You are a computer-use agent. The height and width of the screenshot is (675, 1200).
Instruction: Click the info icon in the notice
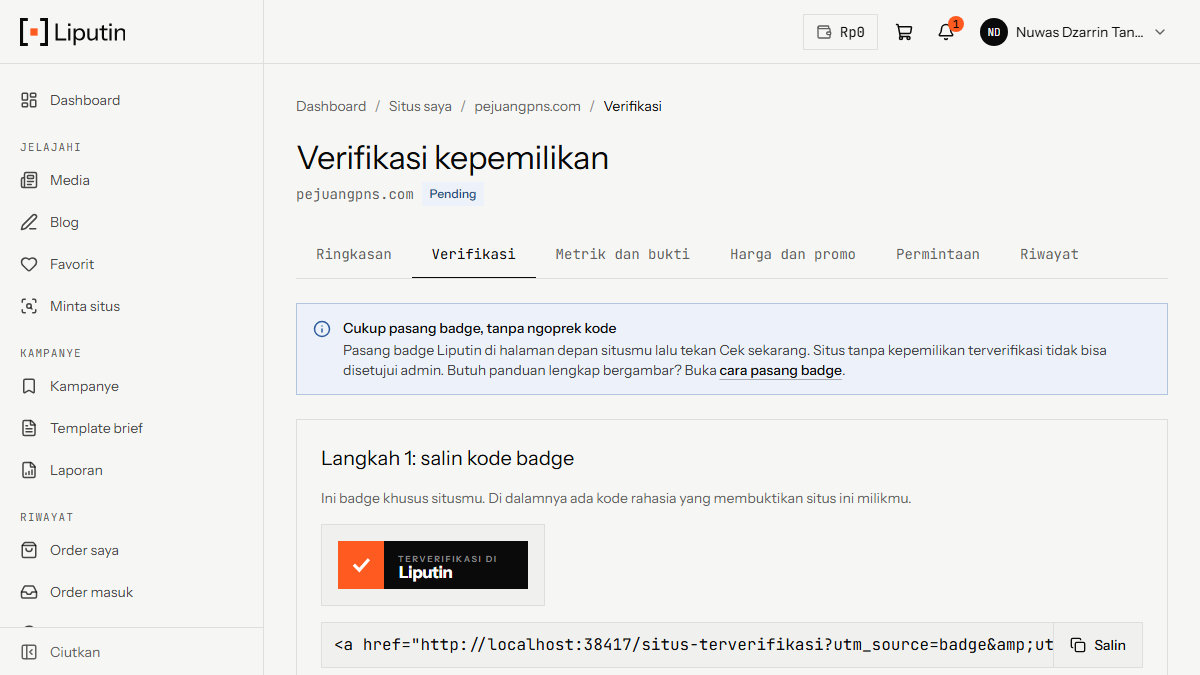click(x=322, y=329)
